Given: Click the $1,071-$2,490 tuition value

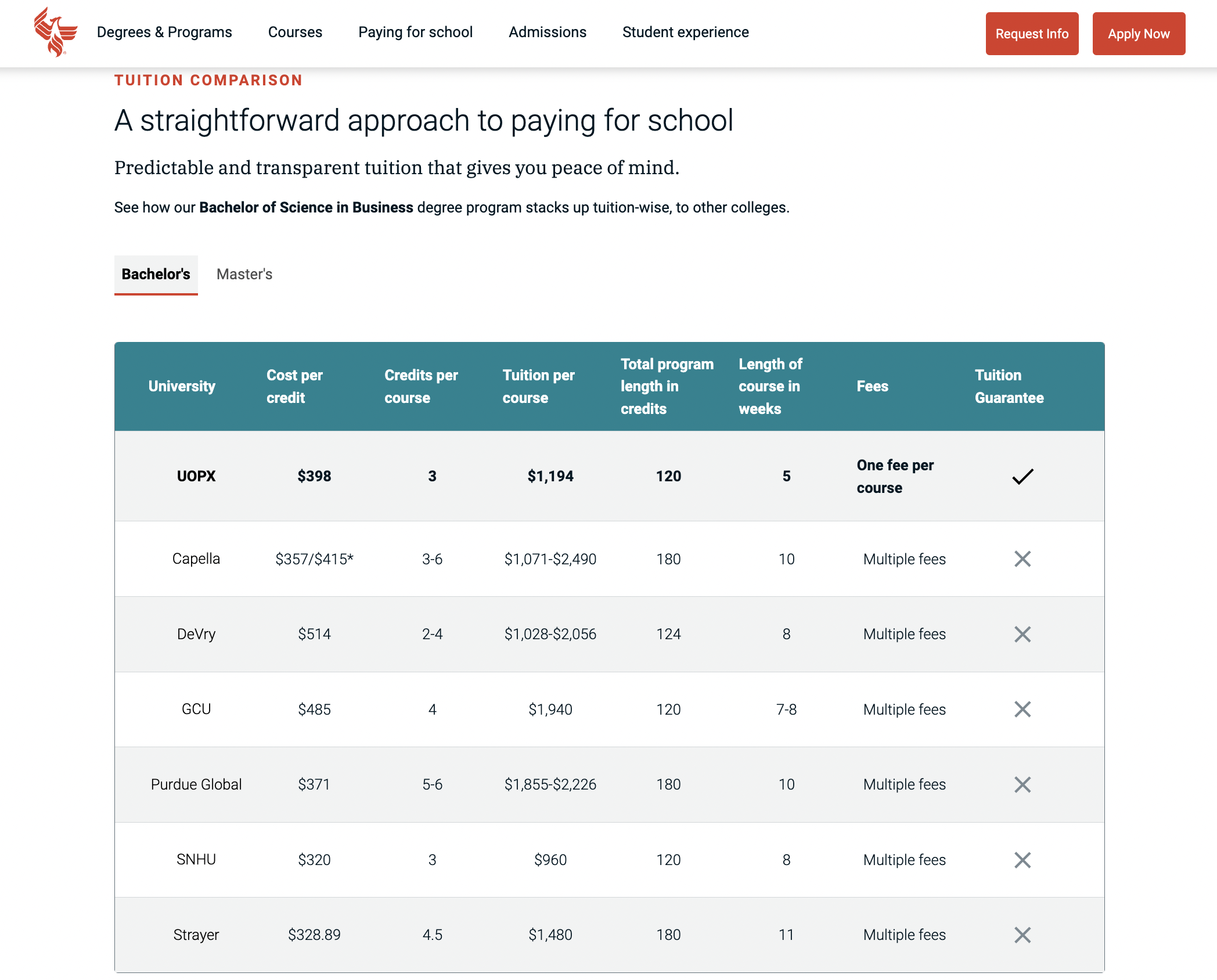Looking at the screenshot, I should click(550, 559).
